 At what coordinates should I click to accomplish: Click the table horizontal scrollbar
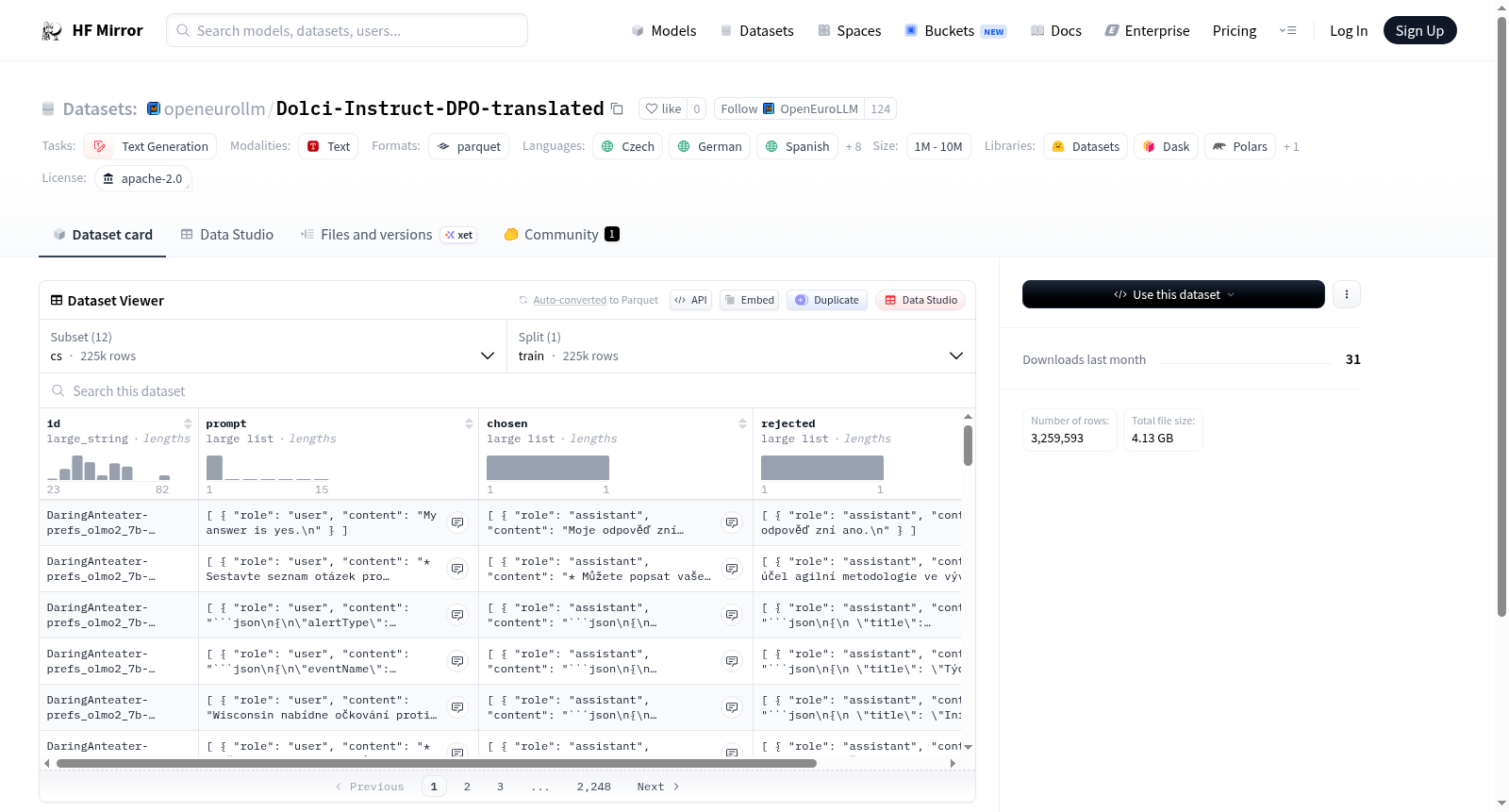437,763
